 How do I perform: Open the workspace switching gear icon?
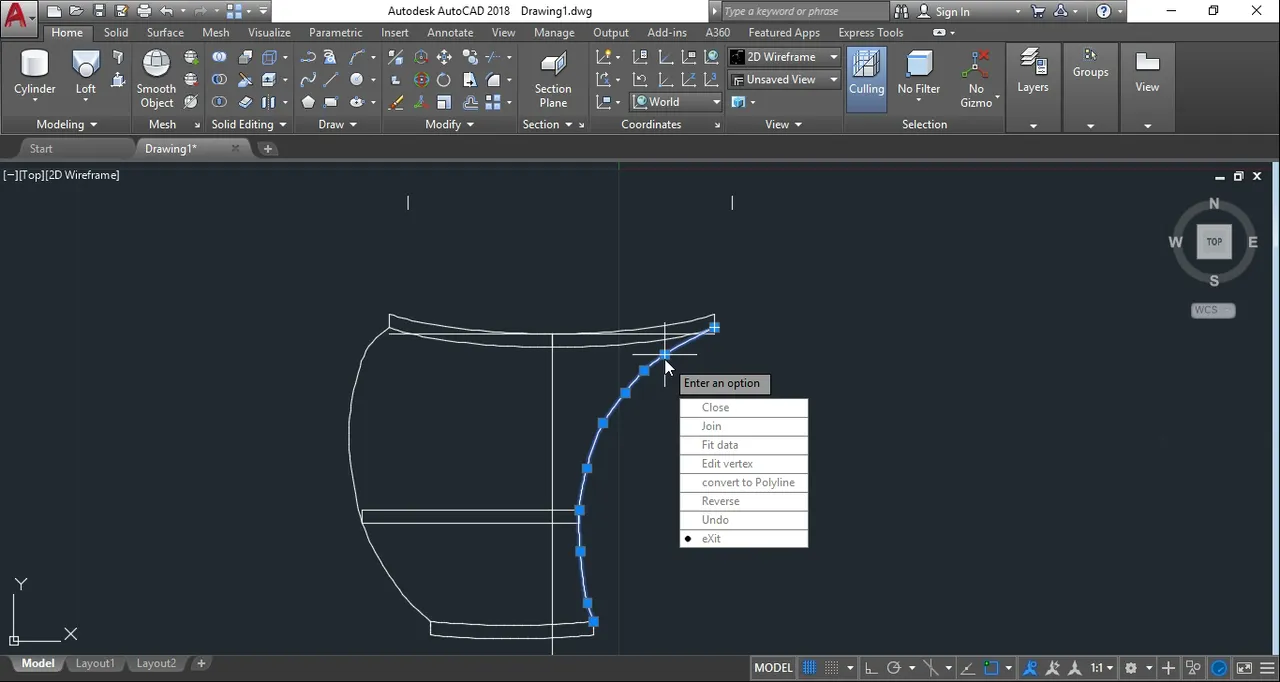[x=1131, y=668]
